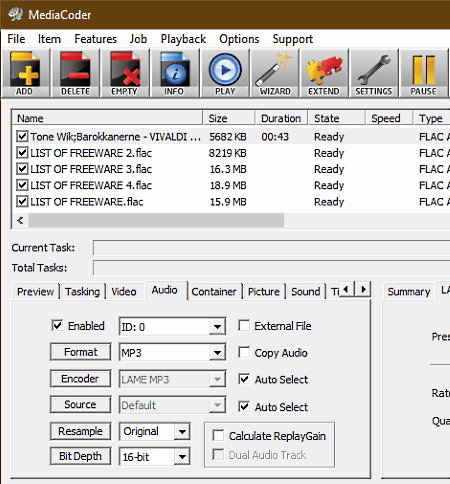Click the MediaCoder title bar app icon

coord(15,14)
